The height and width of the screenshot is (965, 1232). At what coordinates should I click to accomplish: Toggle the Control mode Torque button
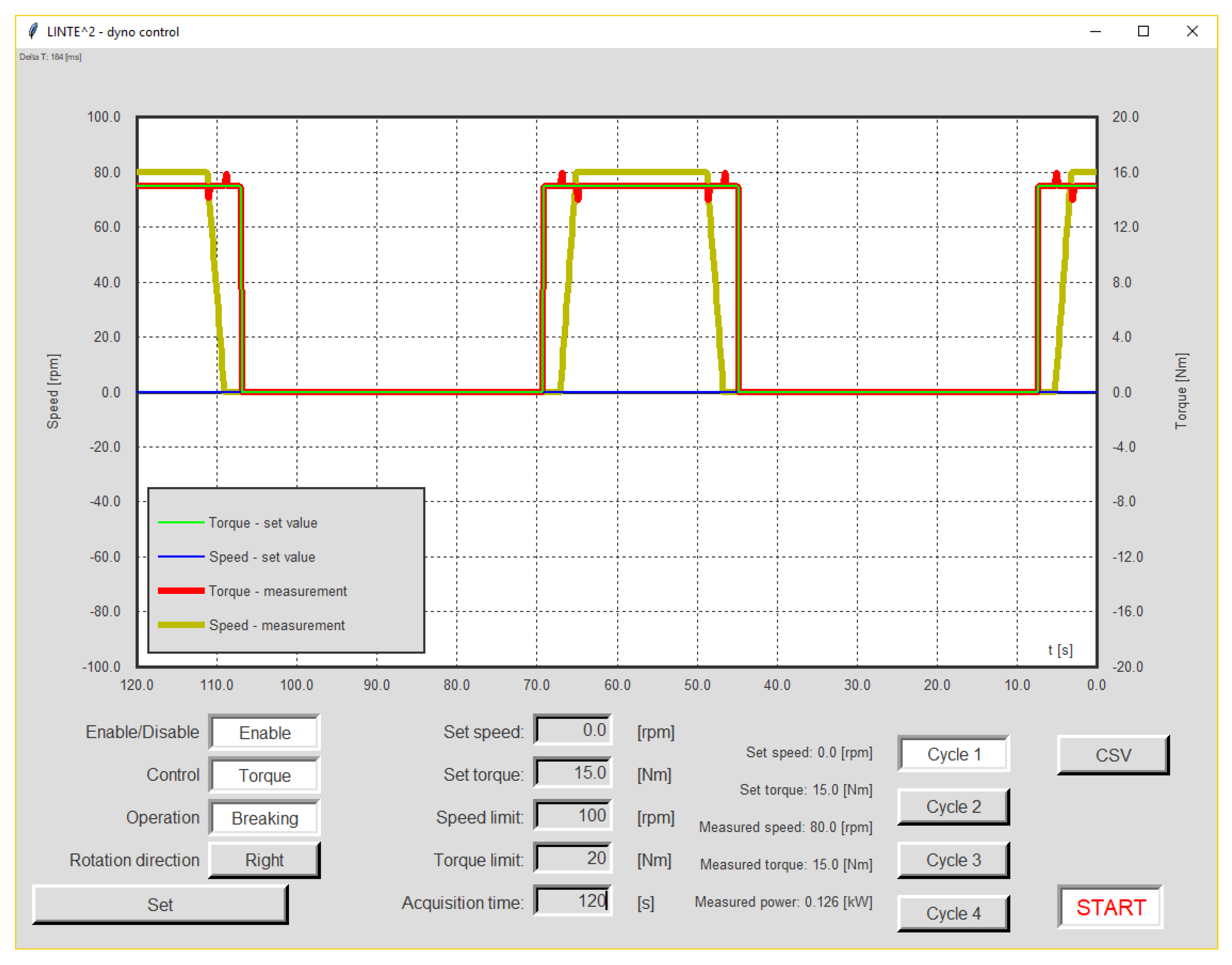click(x=264, y=775)
